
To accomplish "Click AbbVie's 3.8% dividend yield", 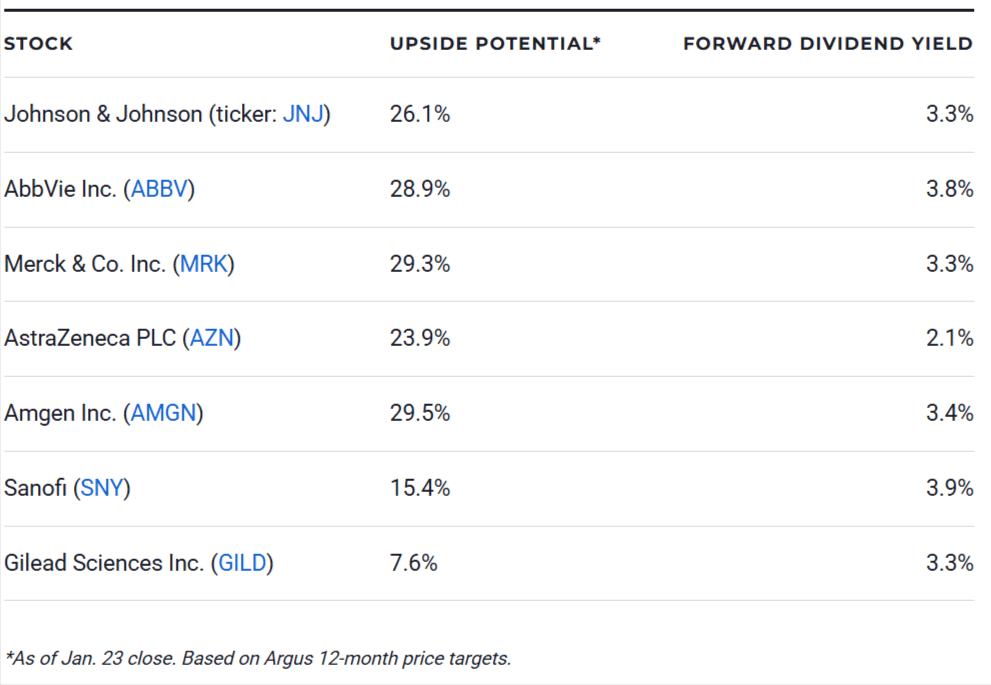I will point(949,189).
